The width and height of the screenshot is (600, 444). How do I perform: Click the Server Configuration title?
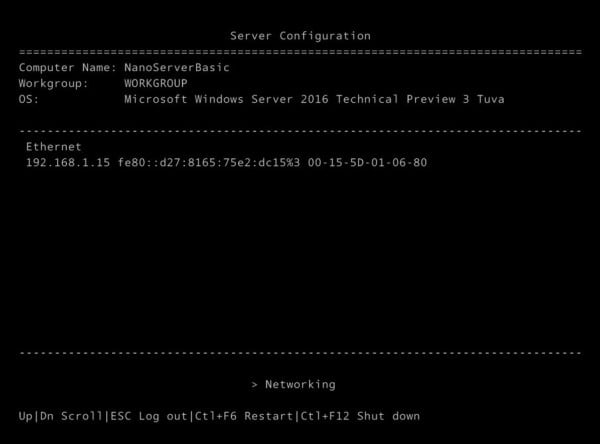point(300,36)
